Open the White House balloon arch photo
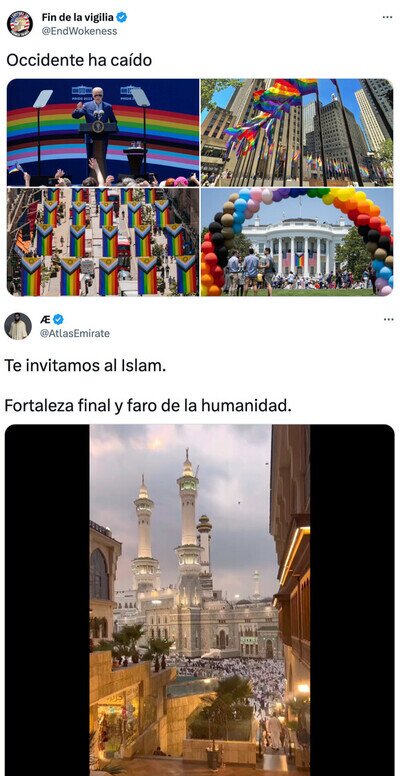The width and height of the screenshot is (400, 776). tap(297, 242)
